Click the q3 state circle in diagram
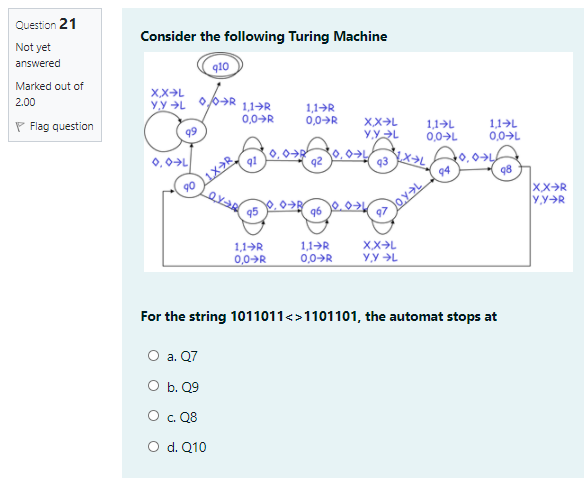The image size is (584, 481). click(x=383, y=162)
